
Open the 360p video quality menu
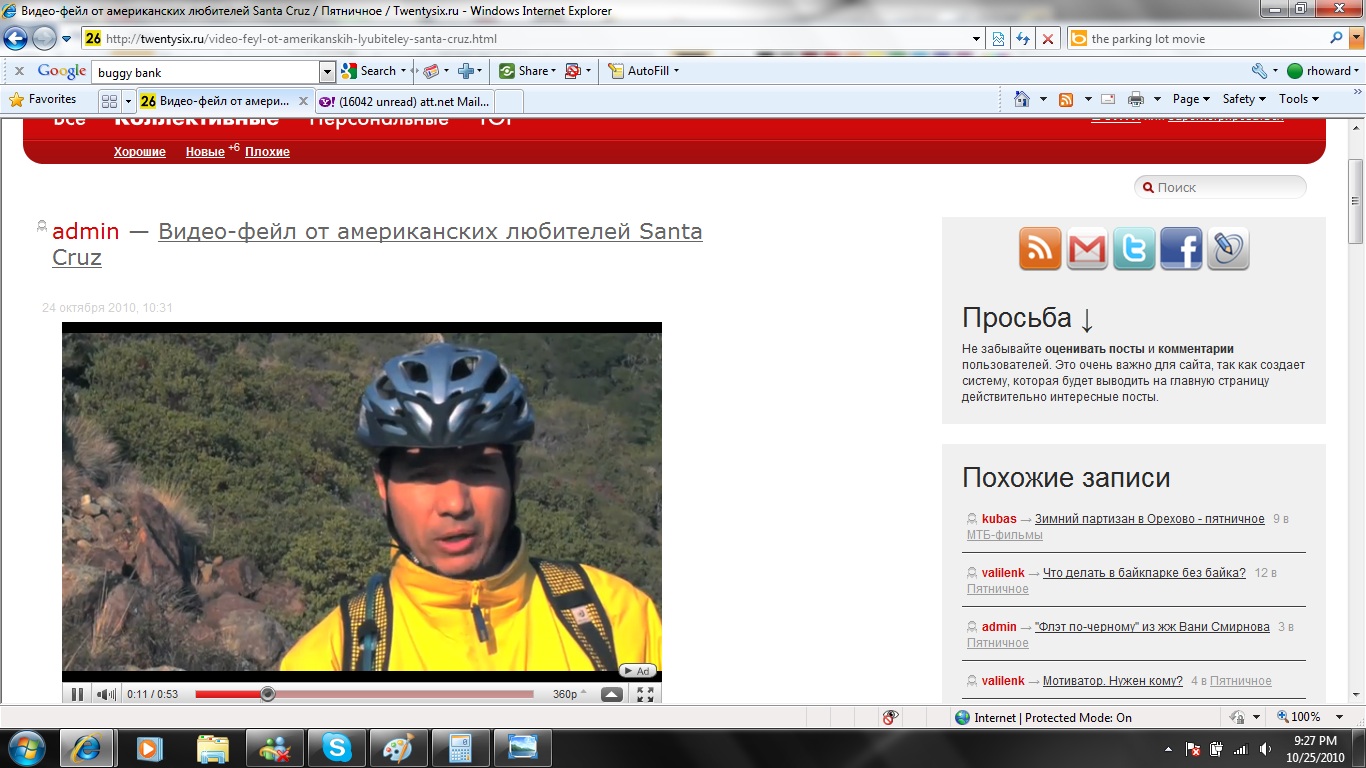[x=565, y=694]
